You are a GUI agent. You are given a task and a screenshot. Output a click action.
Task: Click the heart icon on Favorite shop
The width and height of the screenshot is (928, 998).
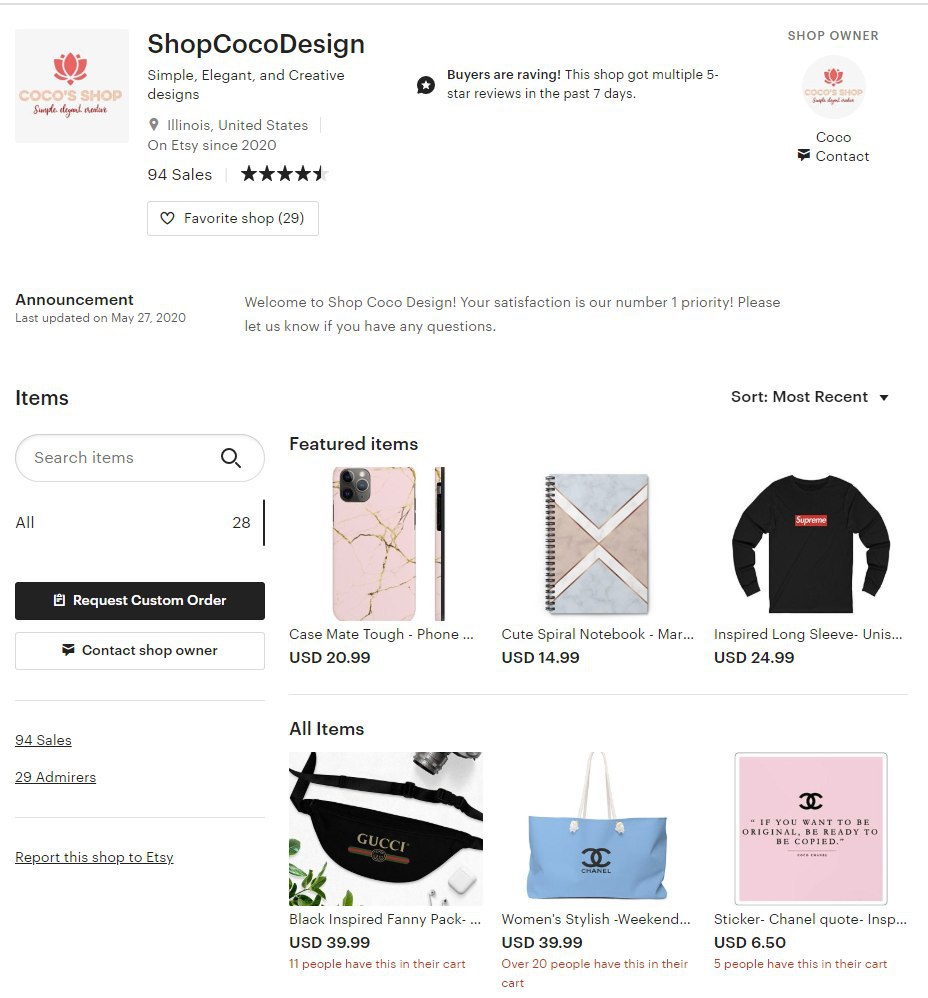[x=167, y=218]
